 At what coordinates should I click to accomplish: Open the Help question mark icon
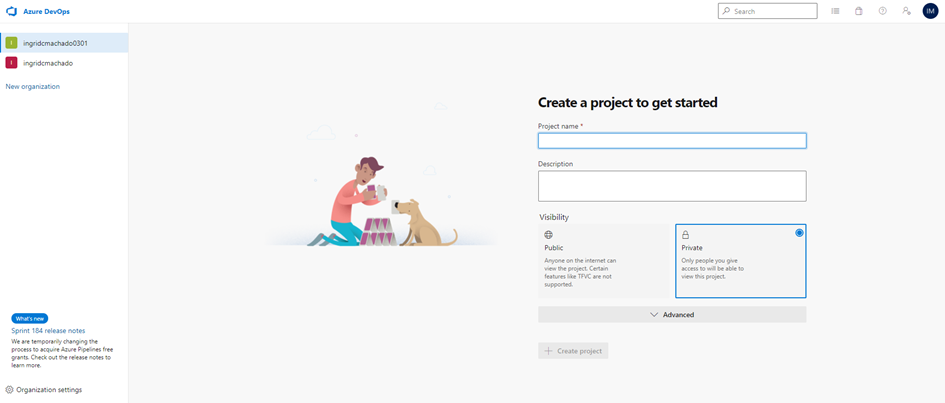click(x=882, y=11)
